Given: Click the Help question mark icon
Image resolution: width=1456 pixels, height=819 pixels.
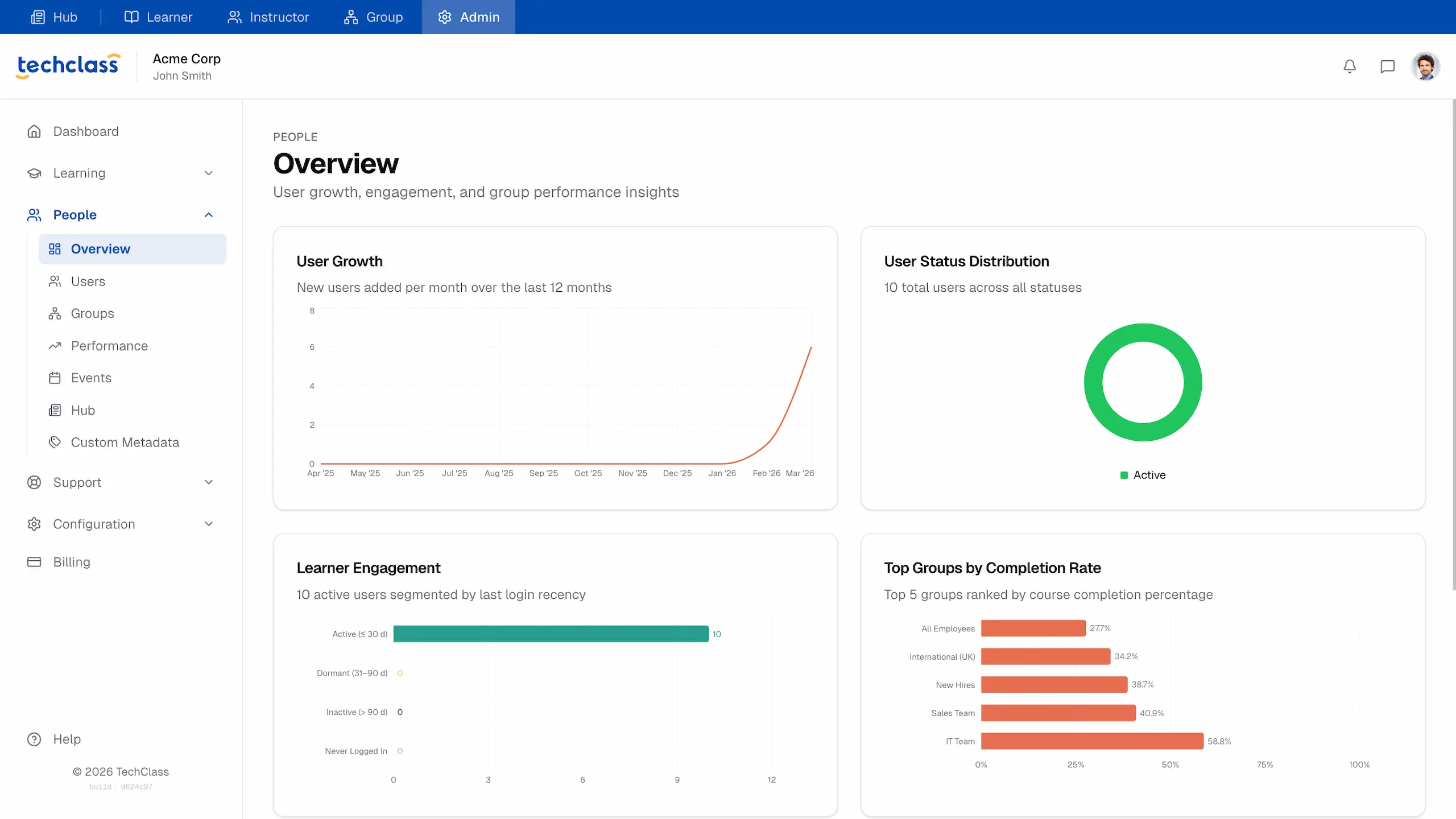Looking at the screenshot, I should [x=34, y=739].
